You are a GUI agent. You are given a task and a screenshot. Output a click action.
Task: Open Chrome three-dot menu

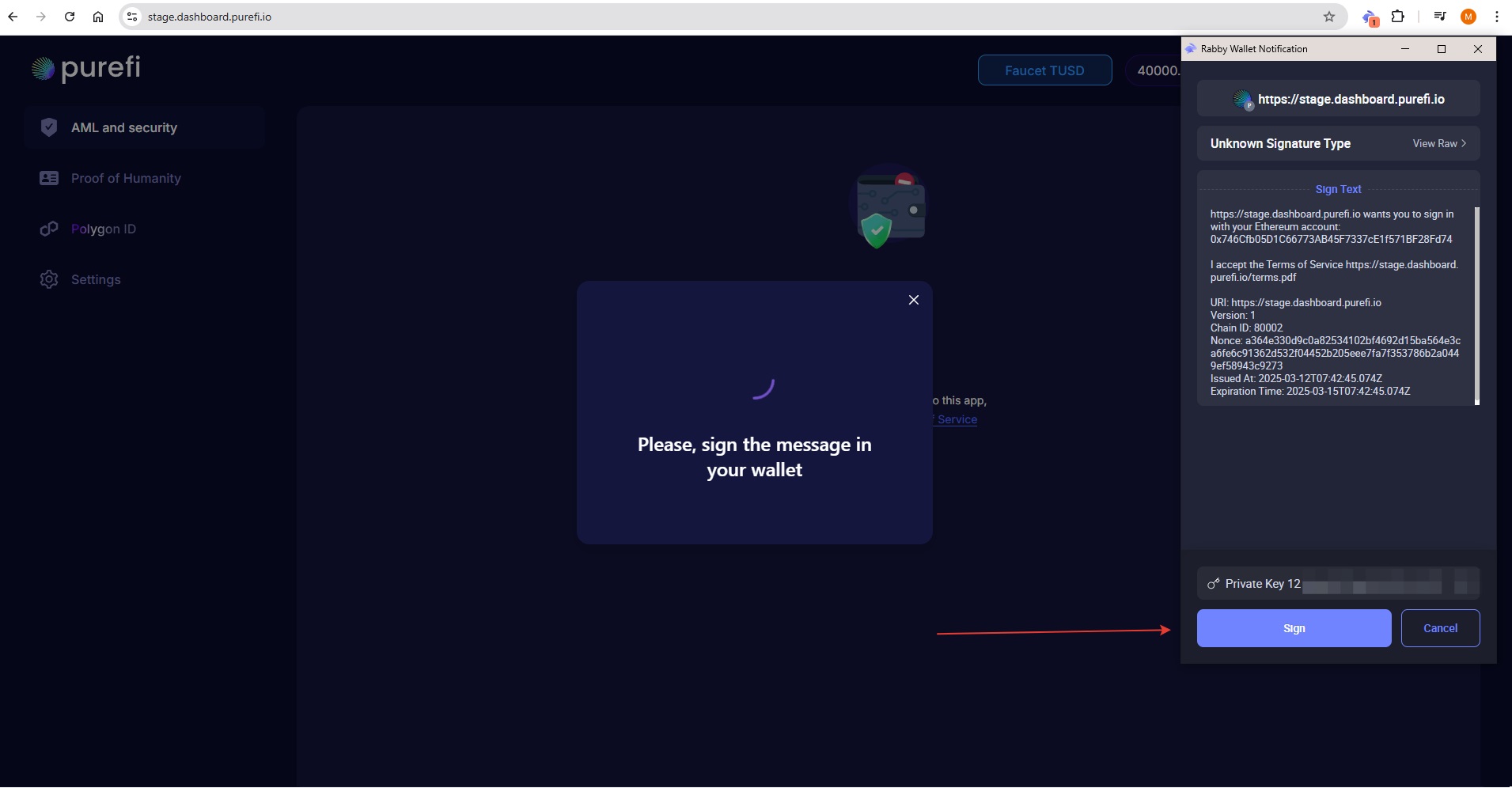tap(1496, 17)
